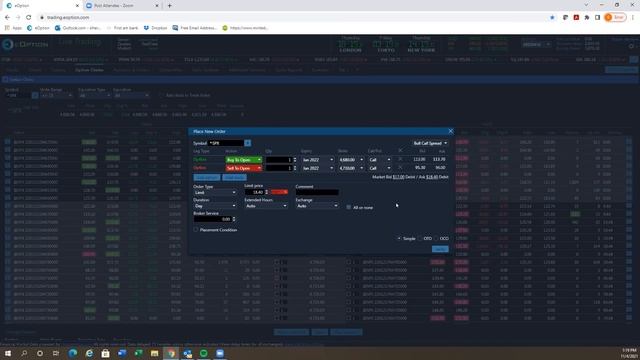Open the Extended Hours dropdown
This screenshot has height=360, width=640.
tap(266, 206)
